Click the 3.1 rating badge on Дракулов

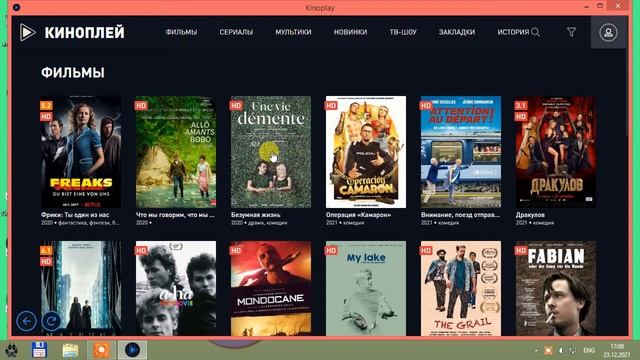click(x=521, y=106)
